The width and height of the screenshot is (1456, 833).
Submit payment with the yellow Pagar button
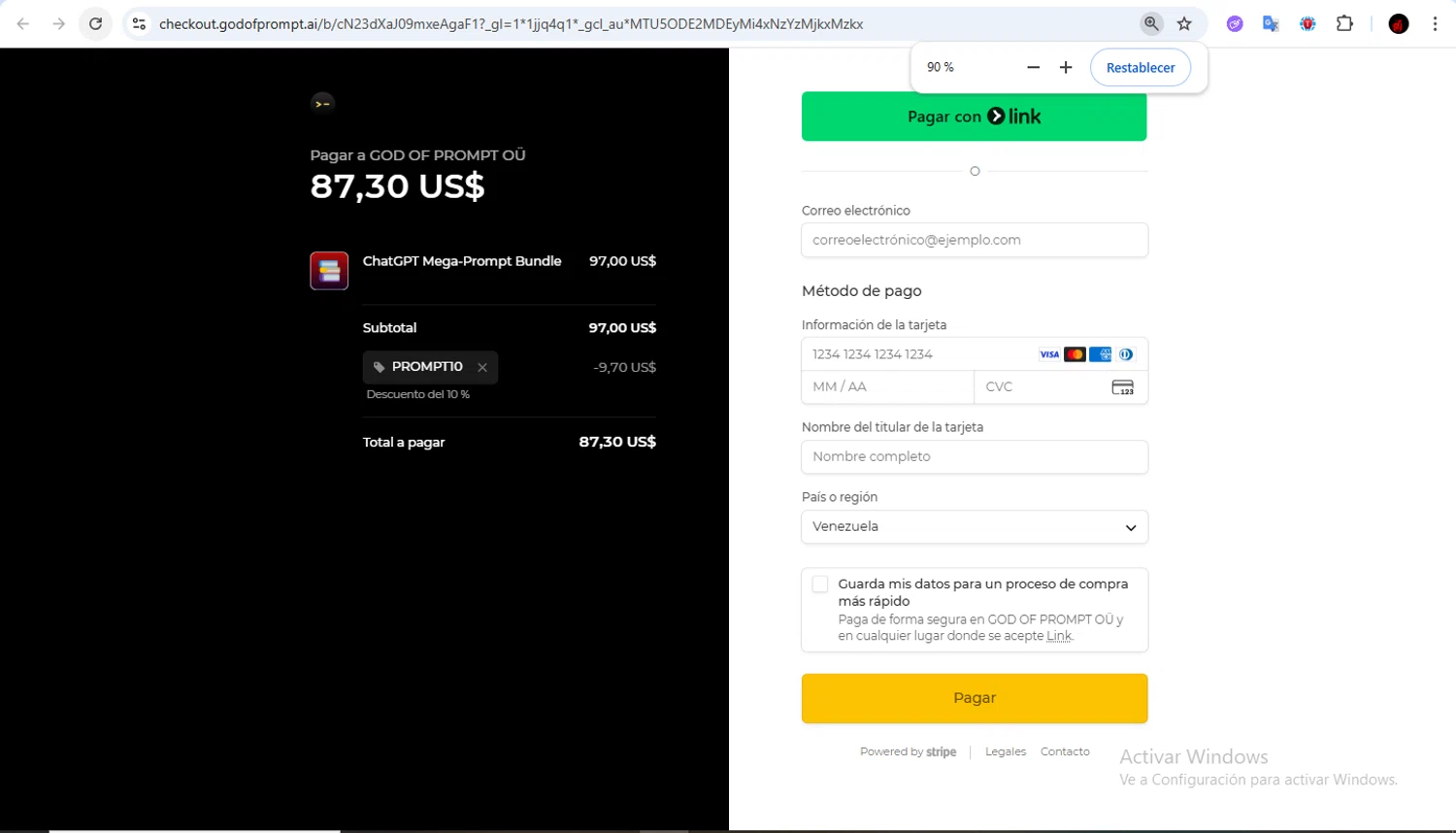coord(975,698)
